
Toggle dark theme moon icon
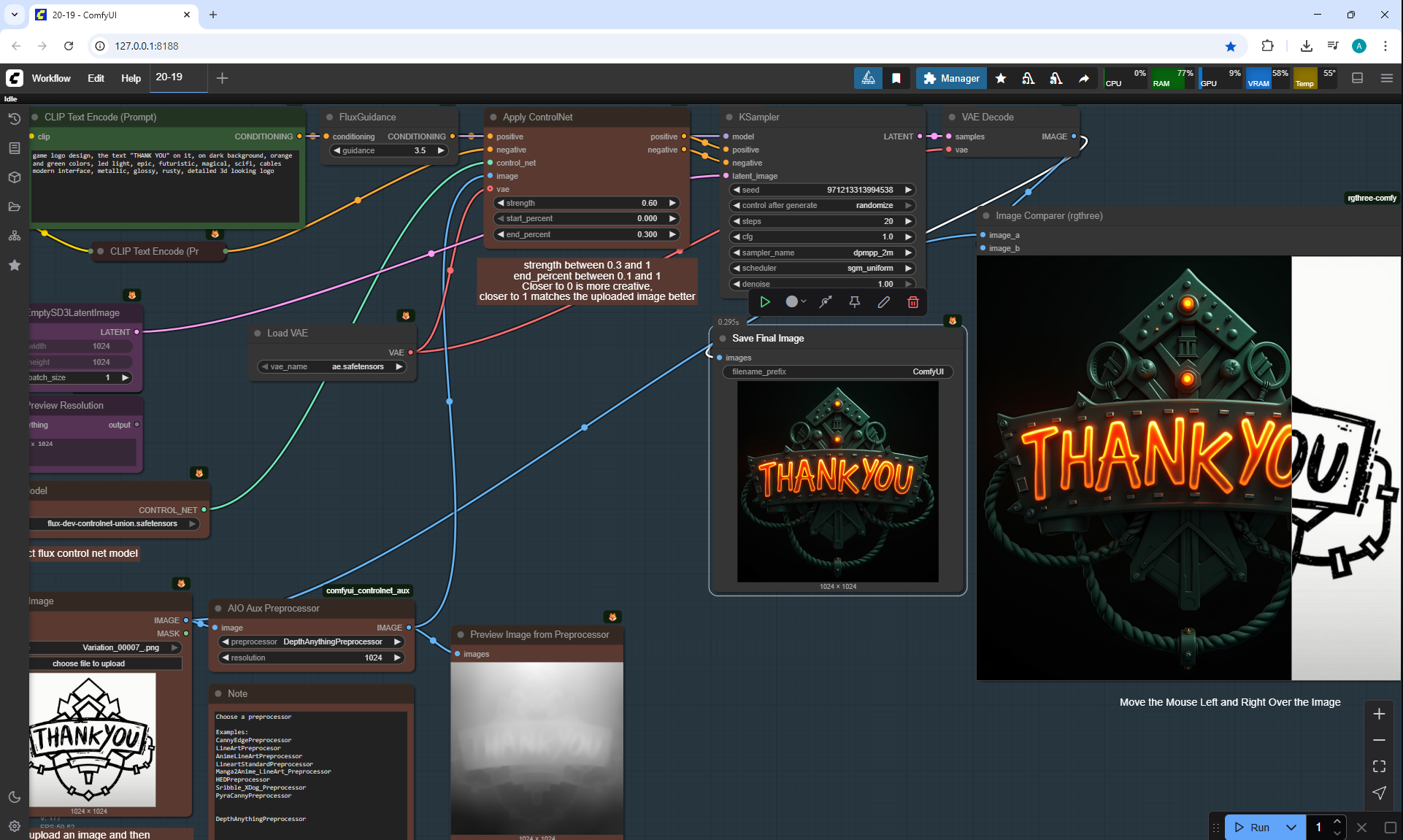tap(14, 797)
